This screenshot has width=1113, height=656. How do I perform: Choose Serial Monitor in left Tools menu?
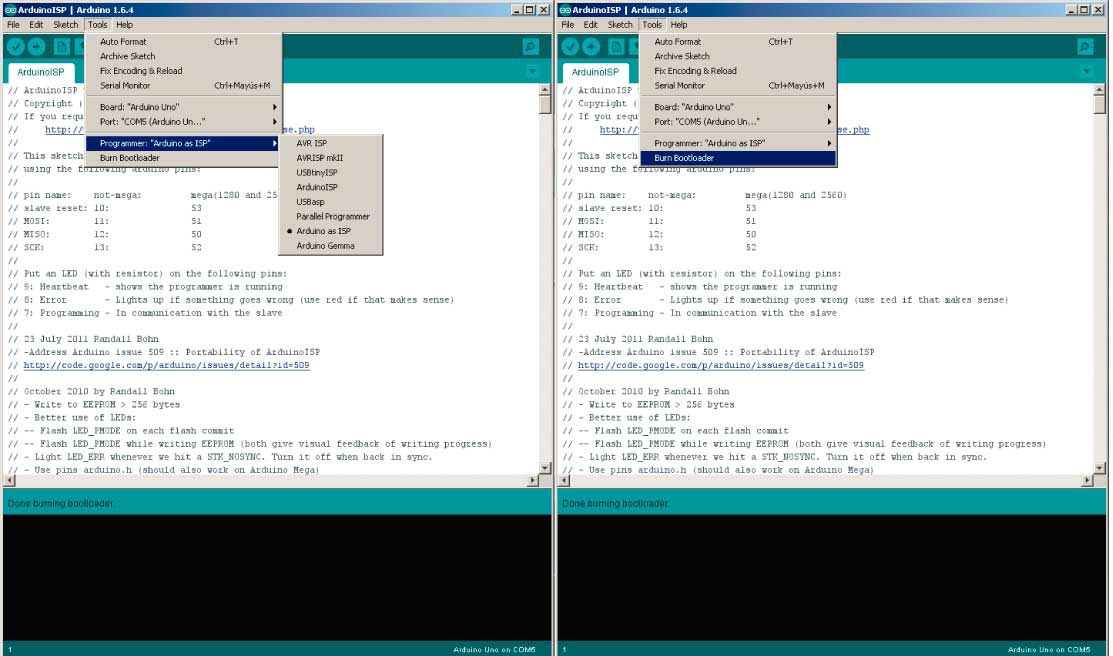coord(182,86)
